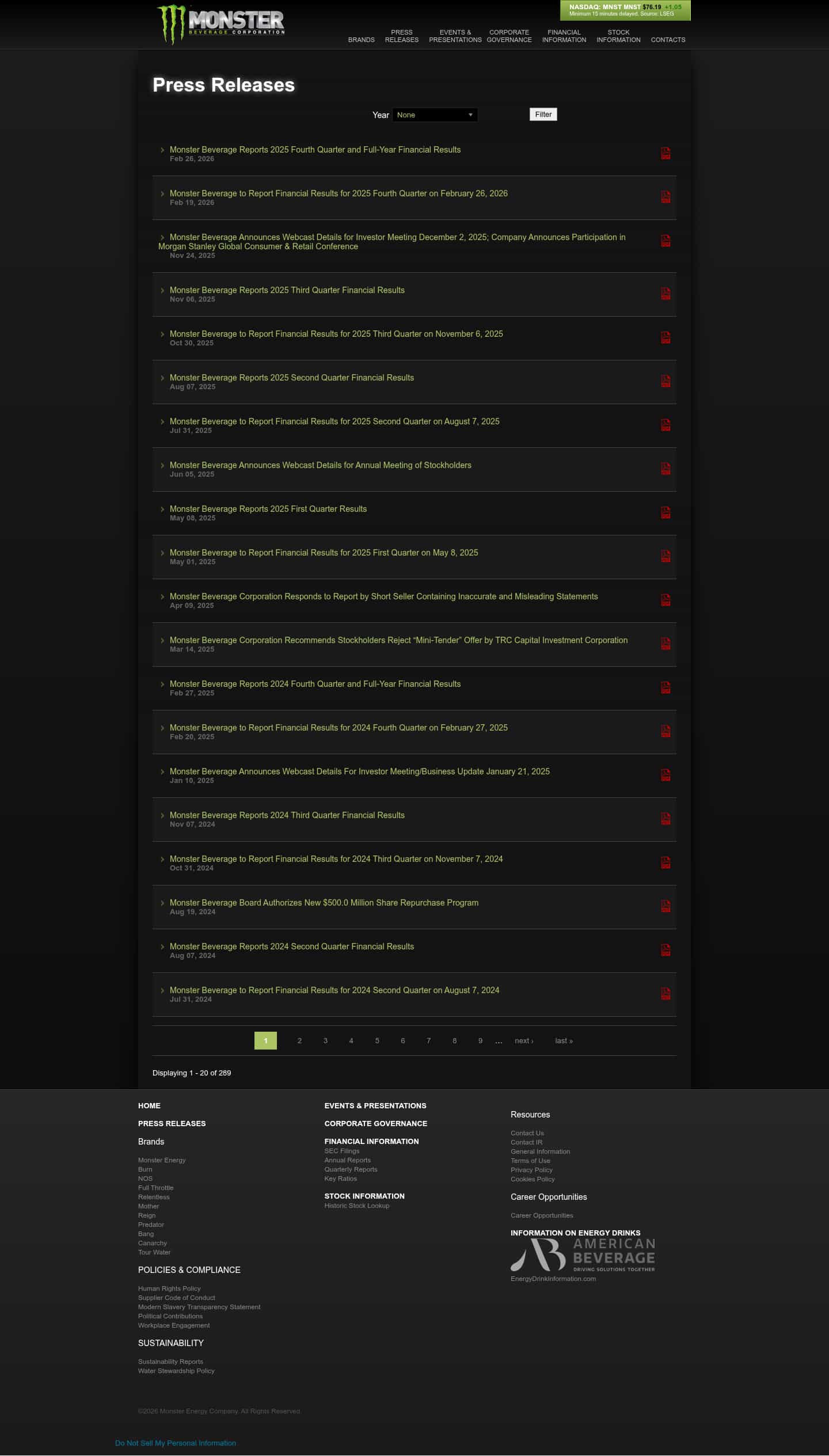
Task: Open 'Reports 2024 Third Quarter Financial Results' link
Action: pos(287,815)
